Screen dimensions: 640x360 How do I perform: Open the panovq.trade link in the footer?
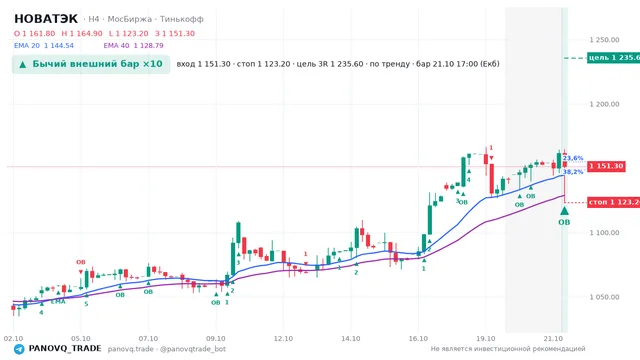point(131,349)
